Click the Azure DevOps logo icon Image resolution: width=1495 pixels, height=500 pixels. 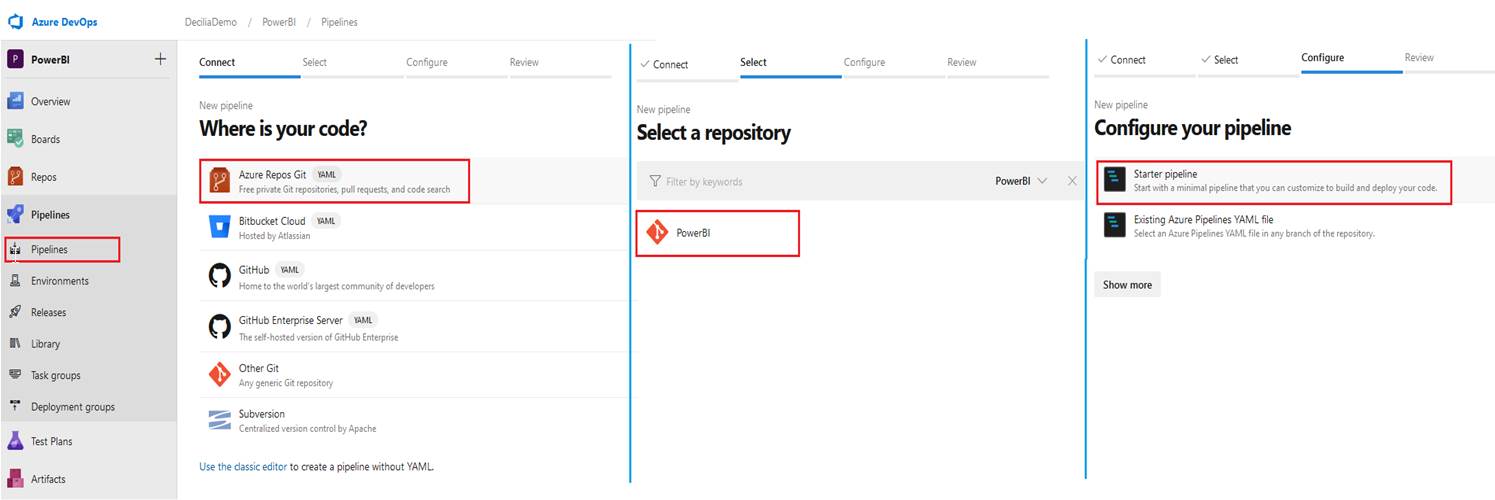tap(15, 21)
